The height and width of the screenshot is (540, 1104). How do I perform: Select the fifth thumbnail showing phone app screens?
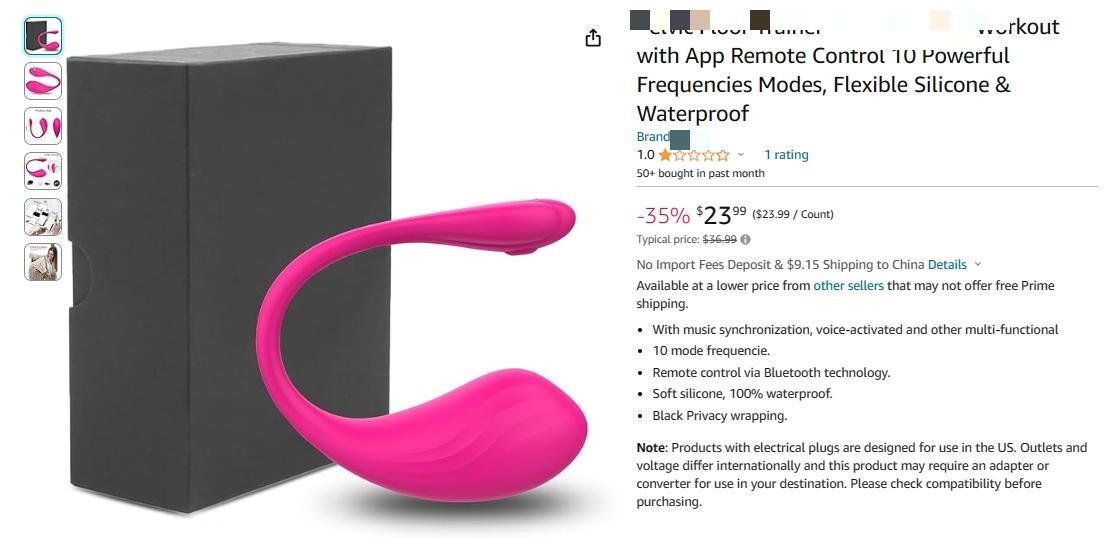click(43, 217)
